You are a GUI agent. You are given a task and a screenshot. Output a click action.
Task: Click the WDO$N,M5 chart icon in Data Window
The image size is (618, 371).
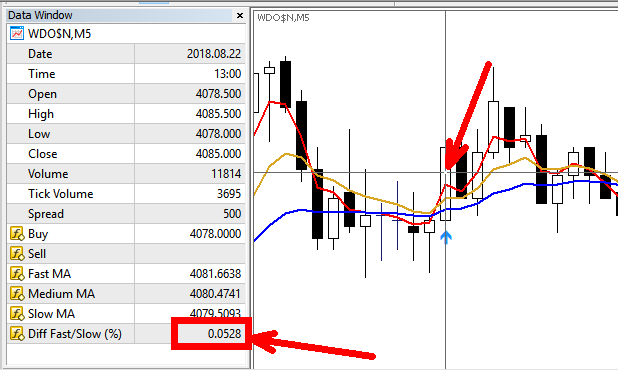tap(17, 34)
